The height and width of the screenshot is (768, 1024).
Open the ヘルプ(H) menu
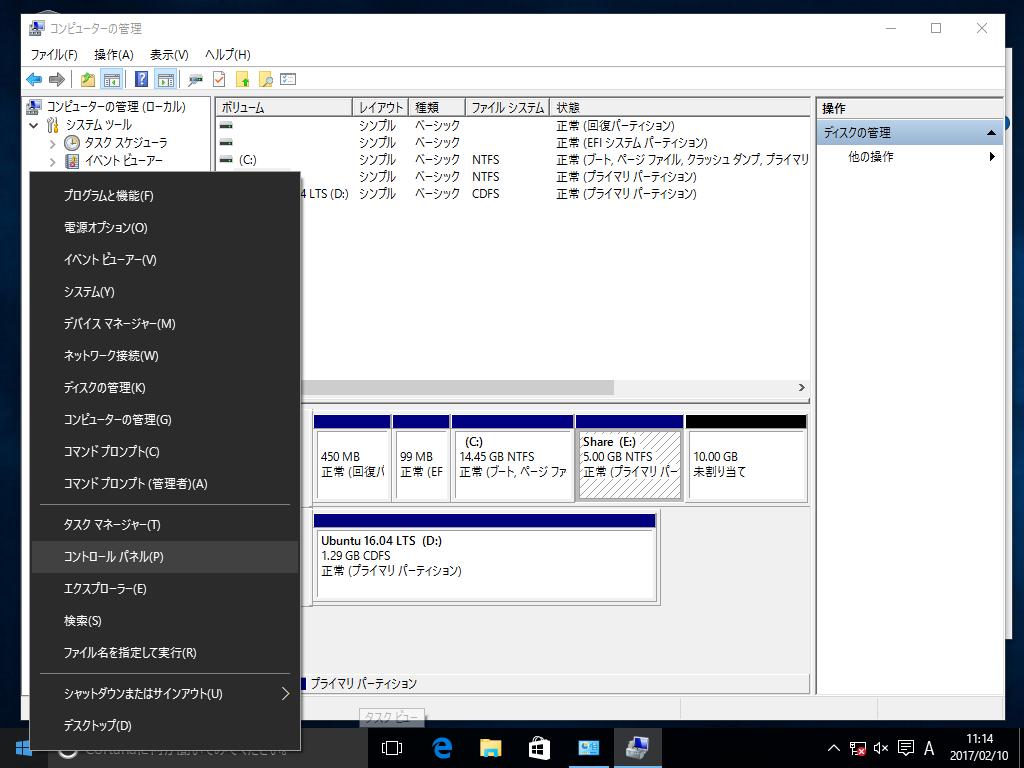click(227, 55)
